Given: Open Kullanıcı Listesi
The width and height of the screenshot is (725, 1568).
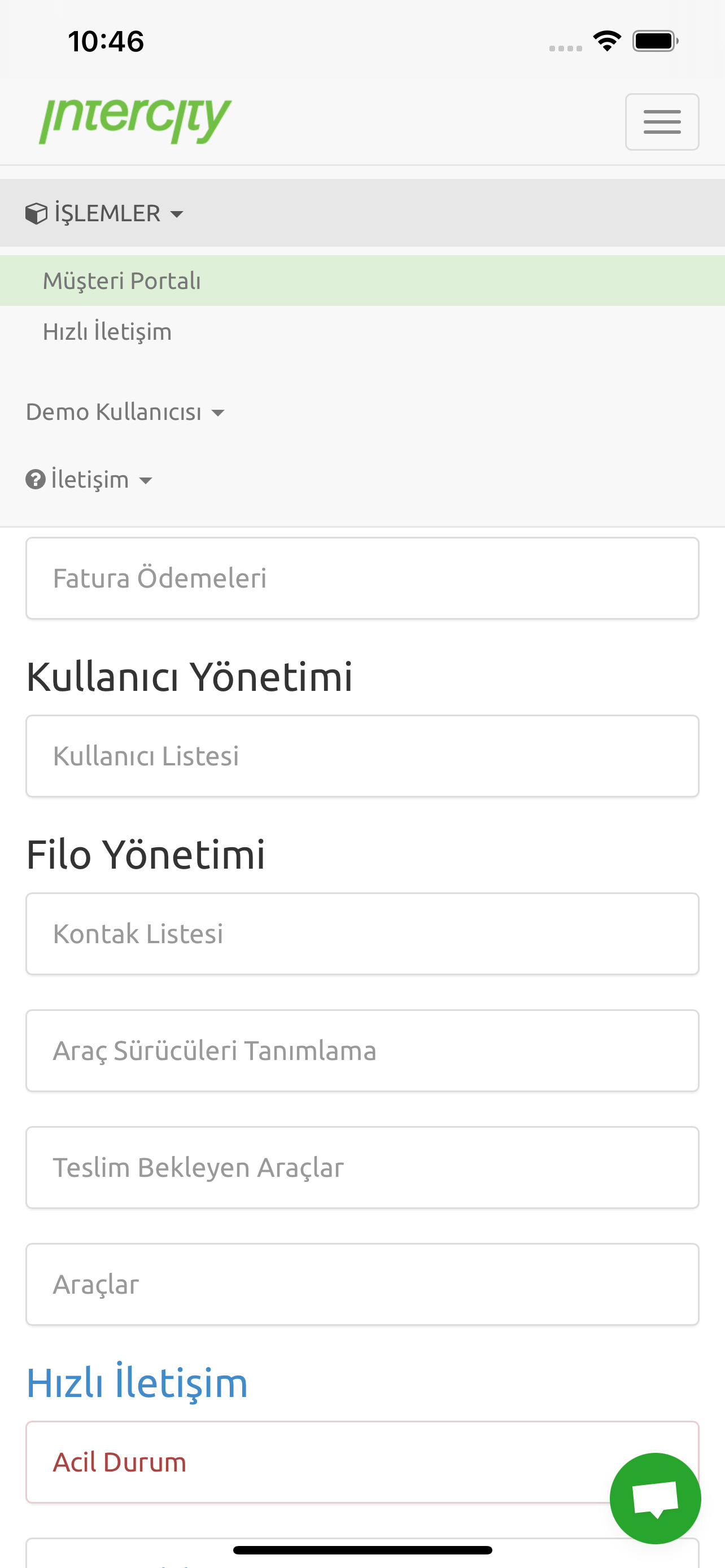Looking at the screenshot, I should tap(362, 756).
